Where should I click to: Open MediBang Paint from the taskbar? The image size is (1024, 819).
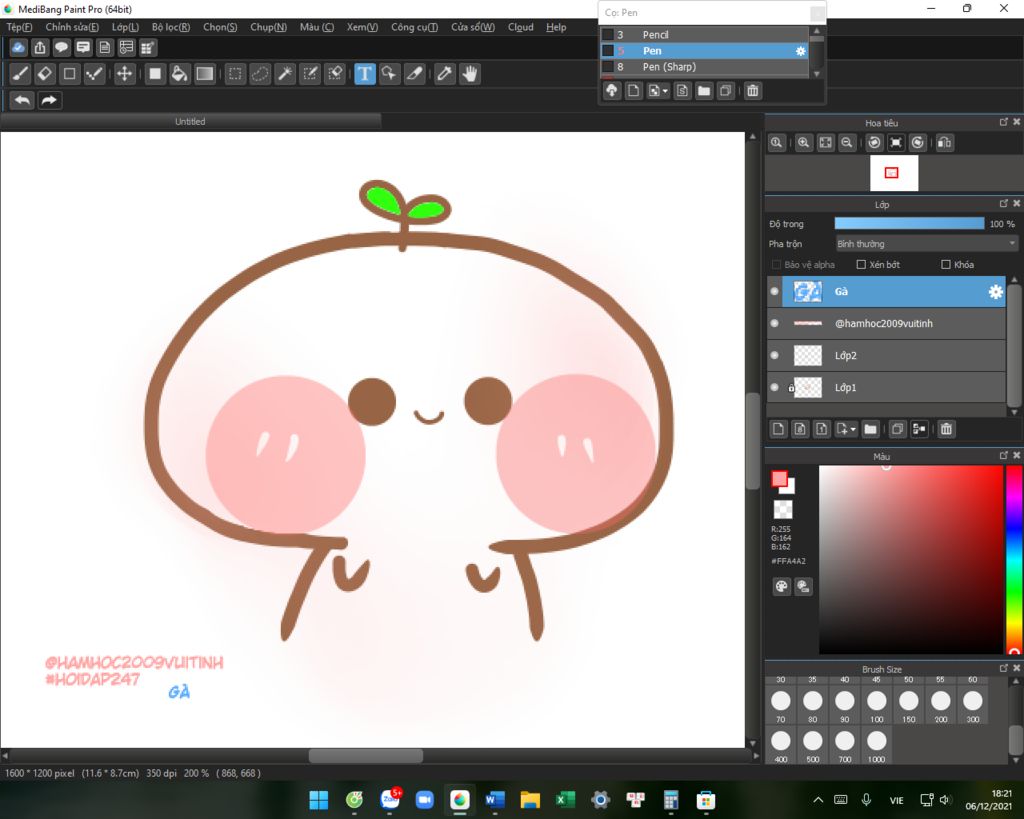tap(460, 800)
